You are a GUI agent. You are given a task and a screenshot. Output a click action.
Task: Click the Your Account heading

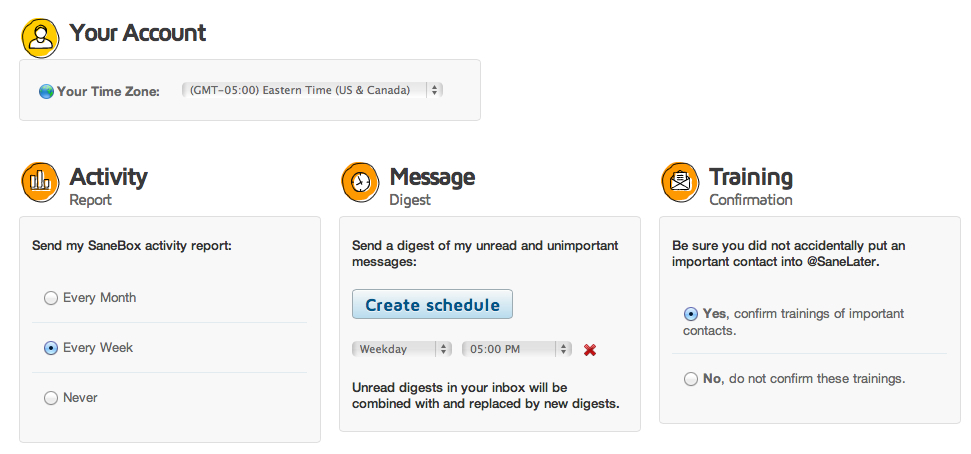[x=138, y=33]
